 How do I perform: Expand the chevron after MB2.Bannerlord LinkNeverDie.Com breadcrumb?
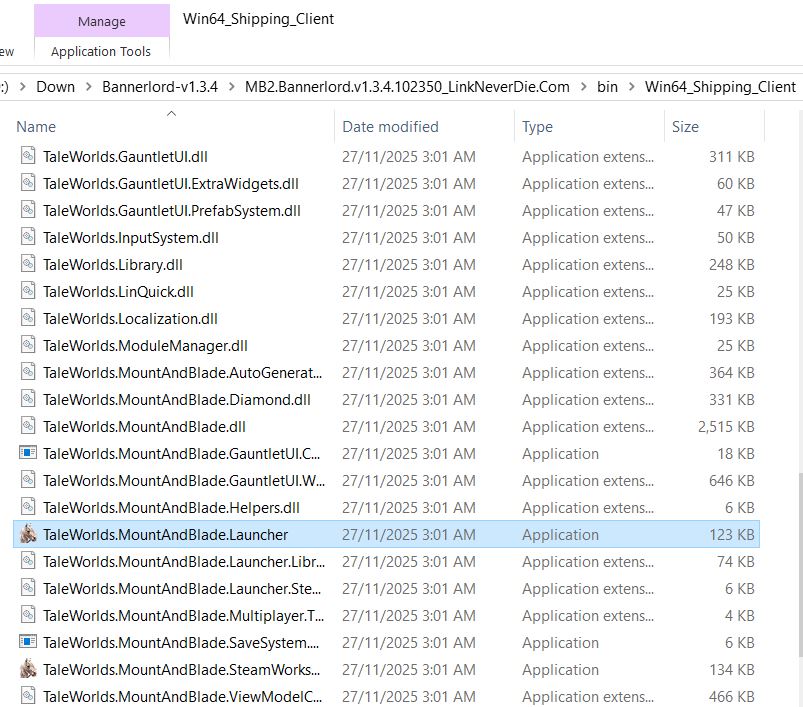tap(583, 87)
